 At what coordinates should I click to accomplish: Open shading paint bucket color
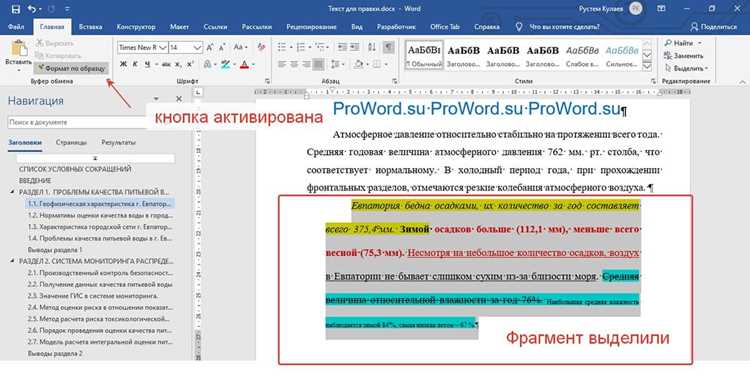(x=359, y=64)
